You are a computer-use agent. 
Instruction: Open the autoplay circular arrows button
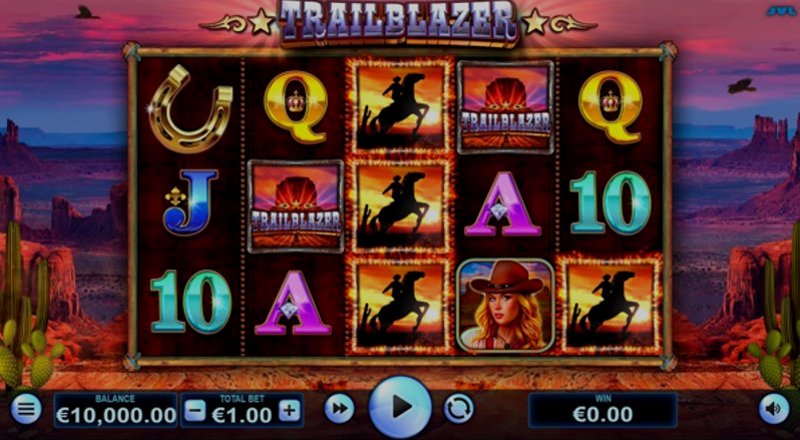458,409
